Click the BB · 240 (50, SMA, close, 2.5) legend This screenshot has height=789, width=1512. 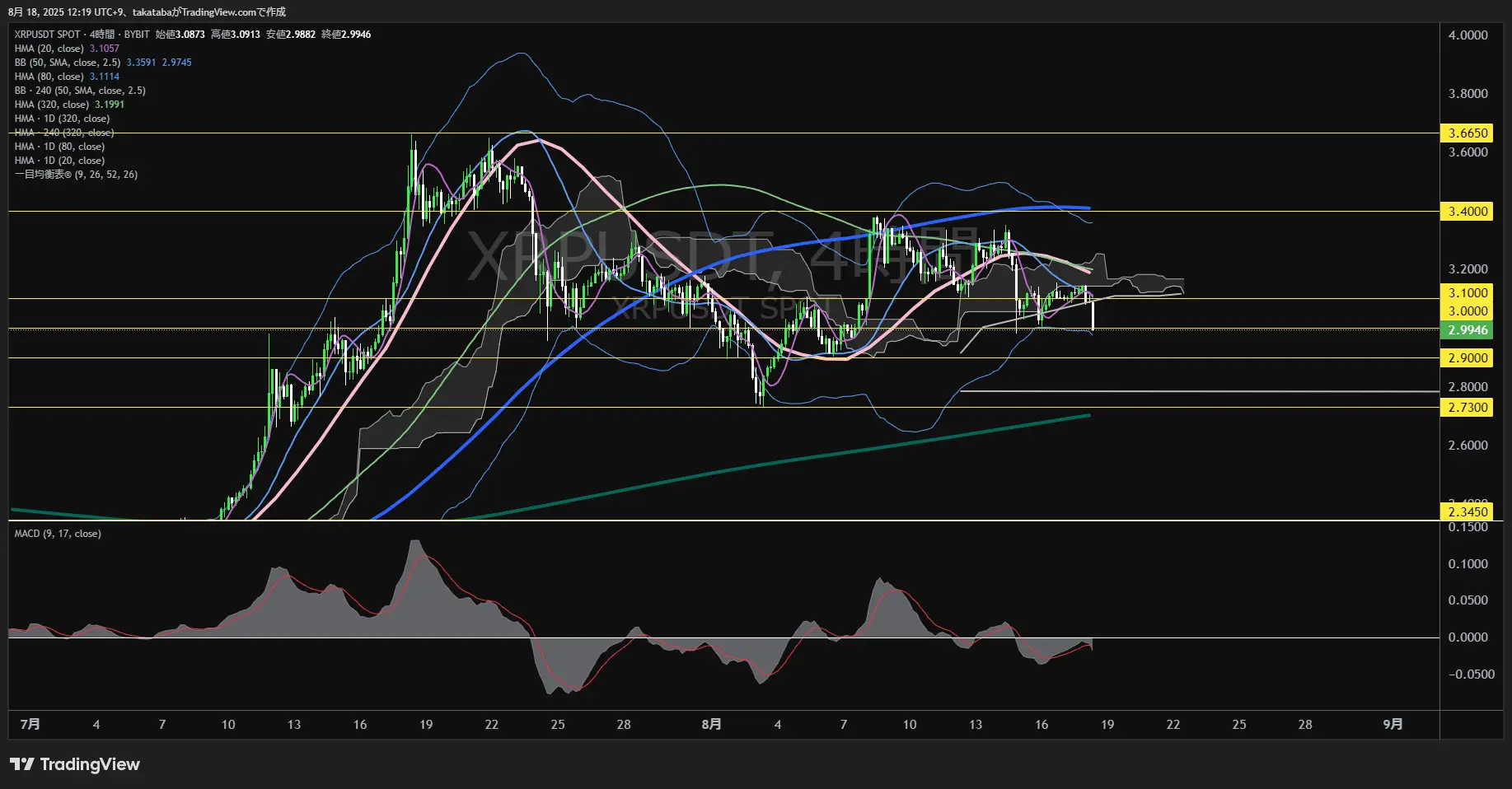[80, 91]
